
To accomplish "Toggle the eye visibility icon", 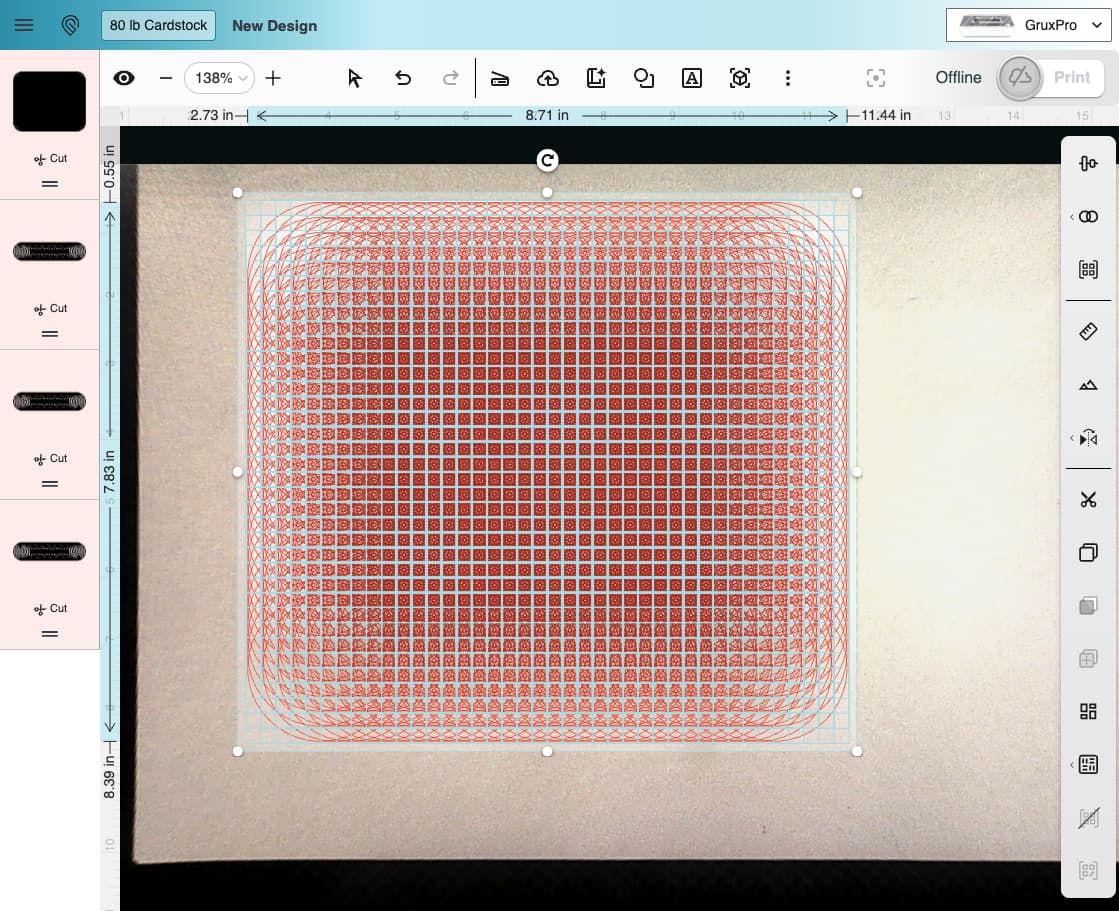I will point(124,78).
